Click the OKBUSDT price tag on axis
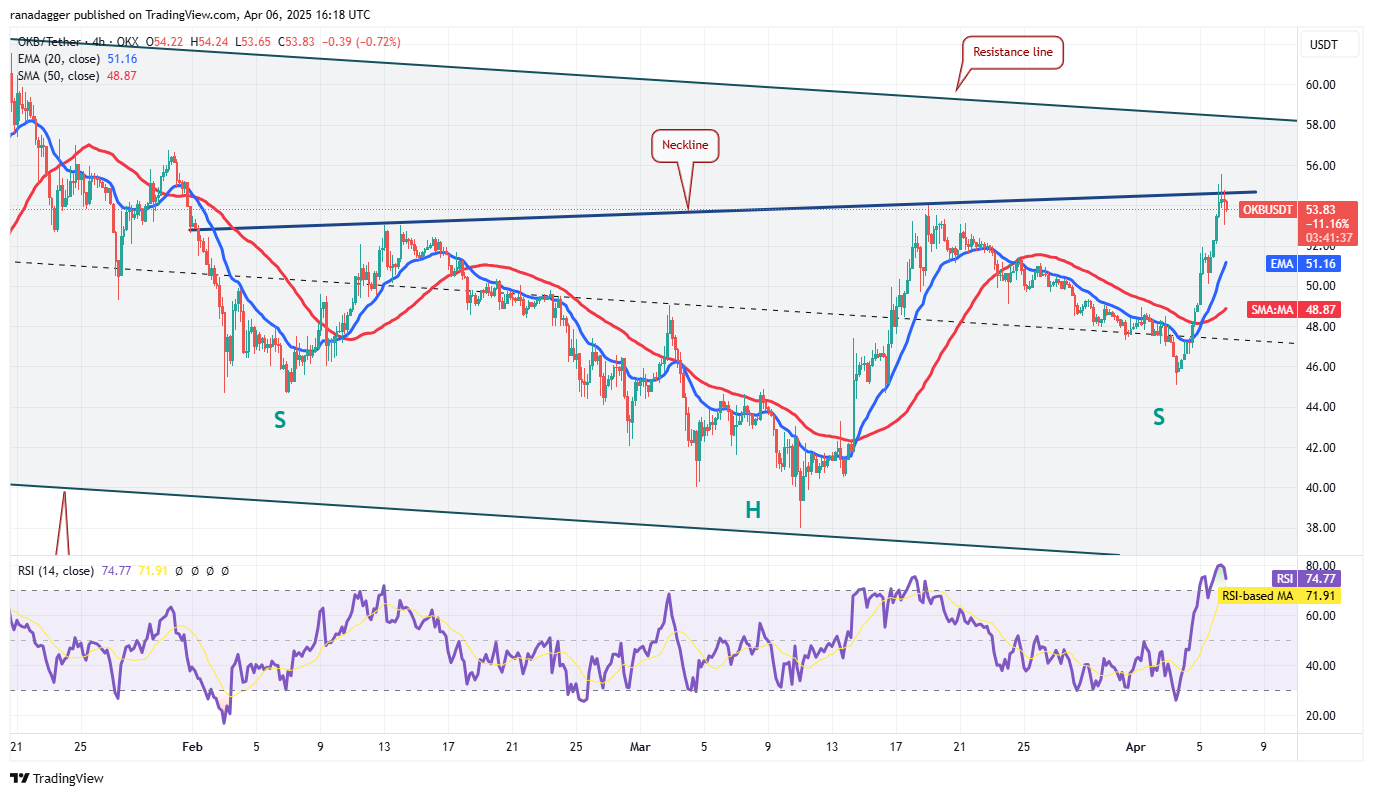Image resolution: width=1373 pixels, height=796 pixels. pos(1268,210)
